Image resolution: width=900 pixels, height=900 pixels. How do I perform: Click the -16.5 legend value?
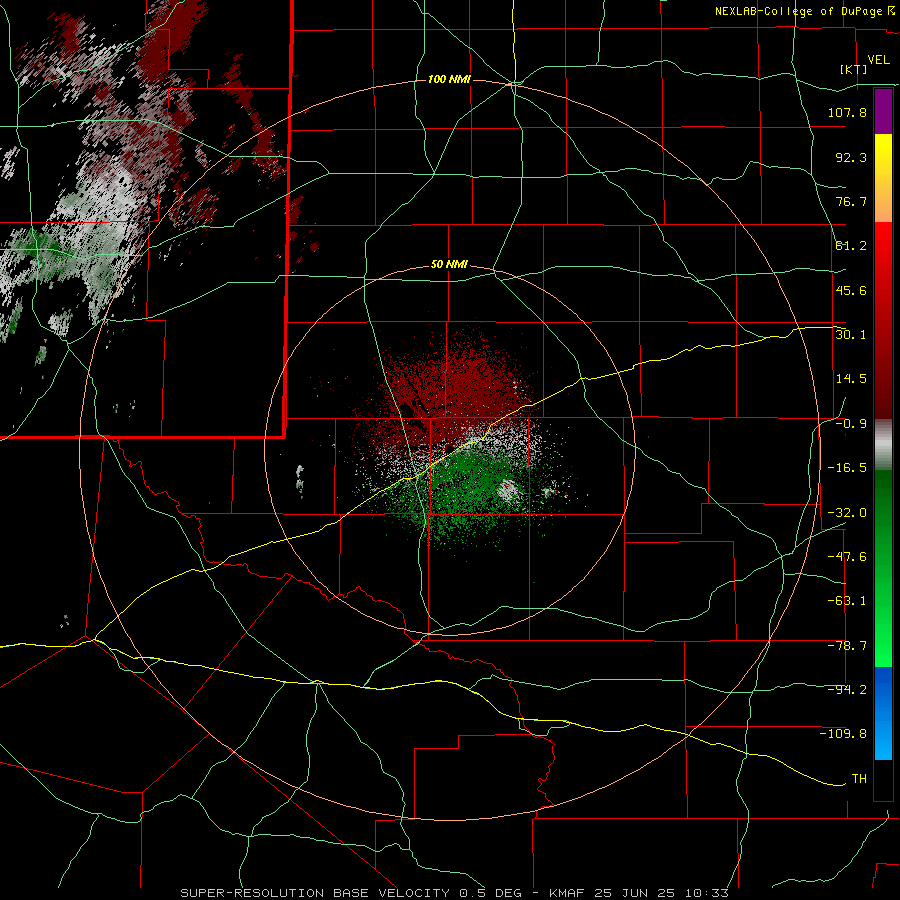pos(847,468)
